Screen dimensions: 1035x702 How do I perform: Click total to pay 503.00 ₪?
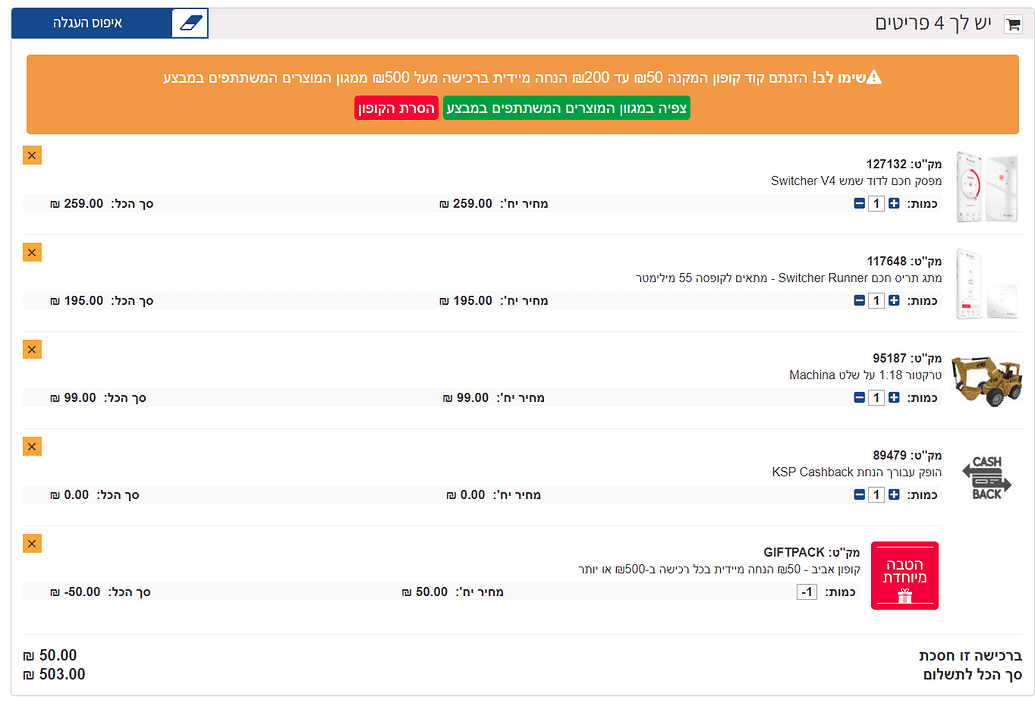click(54, 674)
